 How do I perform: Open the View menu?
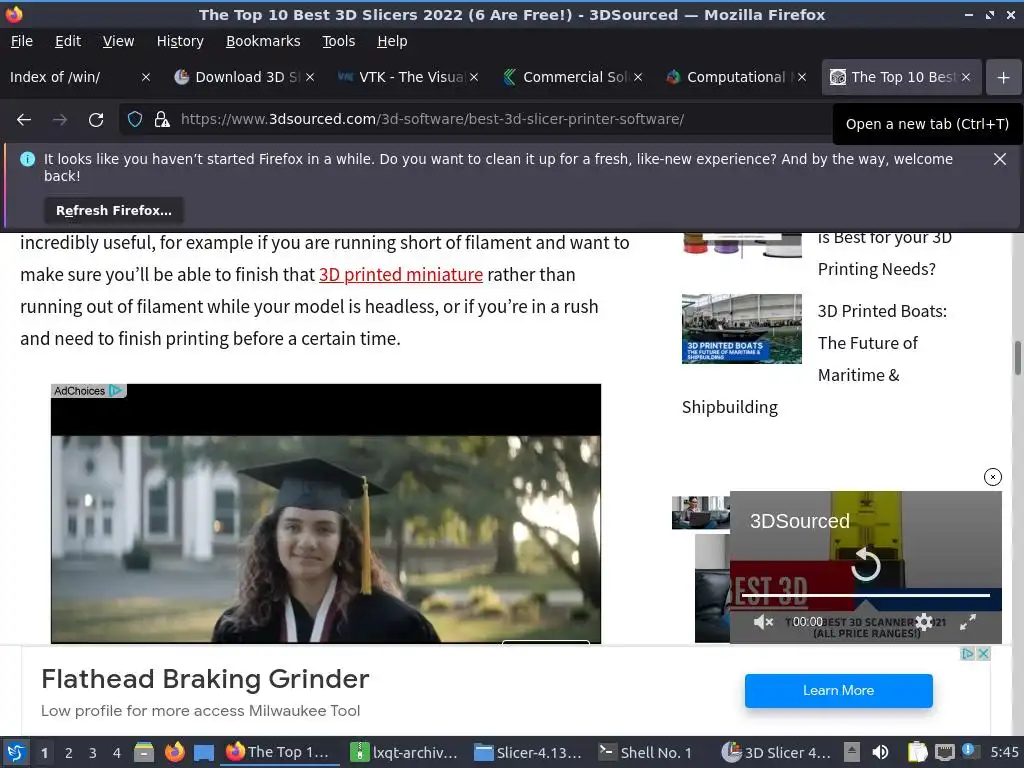118,41
